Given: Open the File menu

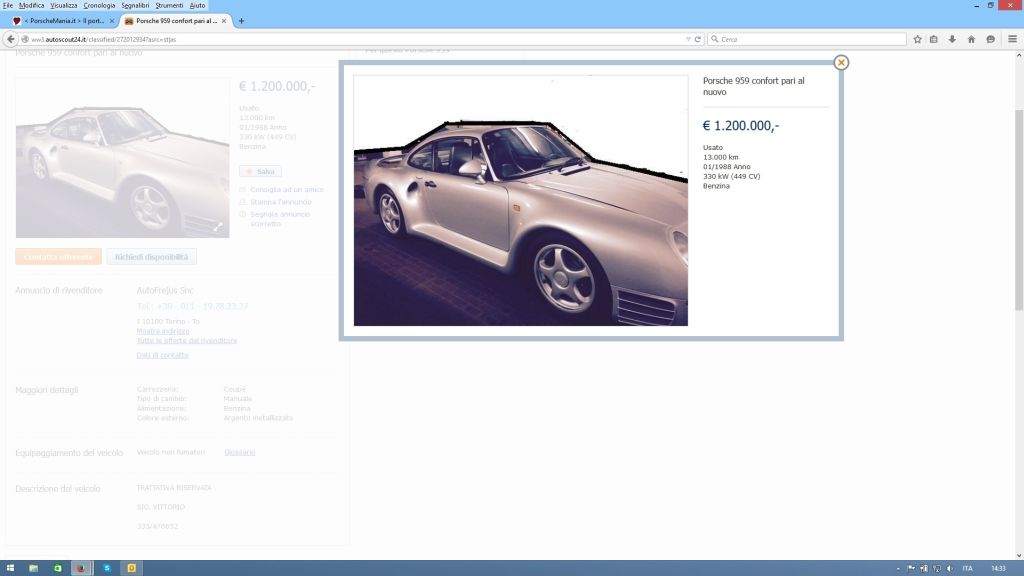Looking at the screenshot, I should [8, 5].
